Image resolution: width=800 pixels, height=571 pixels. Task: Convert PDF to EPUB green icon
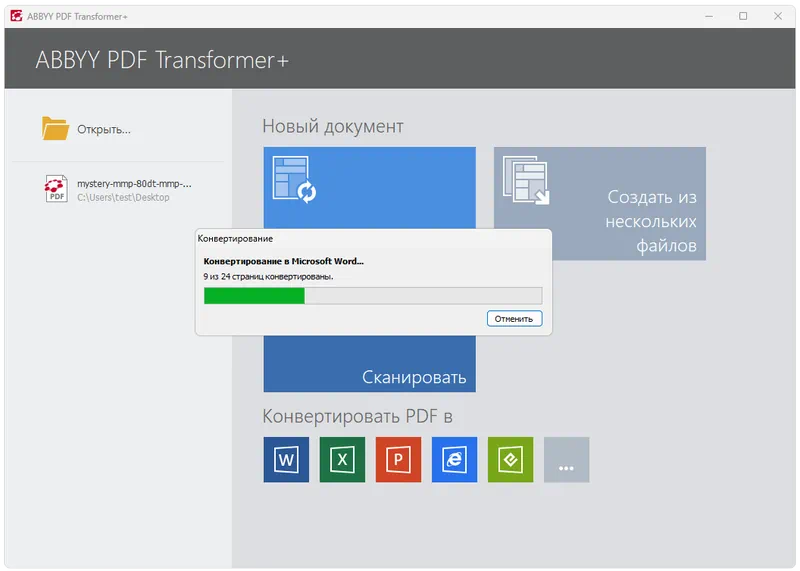point(511,459)
